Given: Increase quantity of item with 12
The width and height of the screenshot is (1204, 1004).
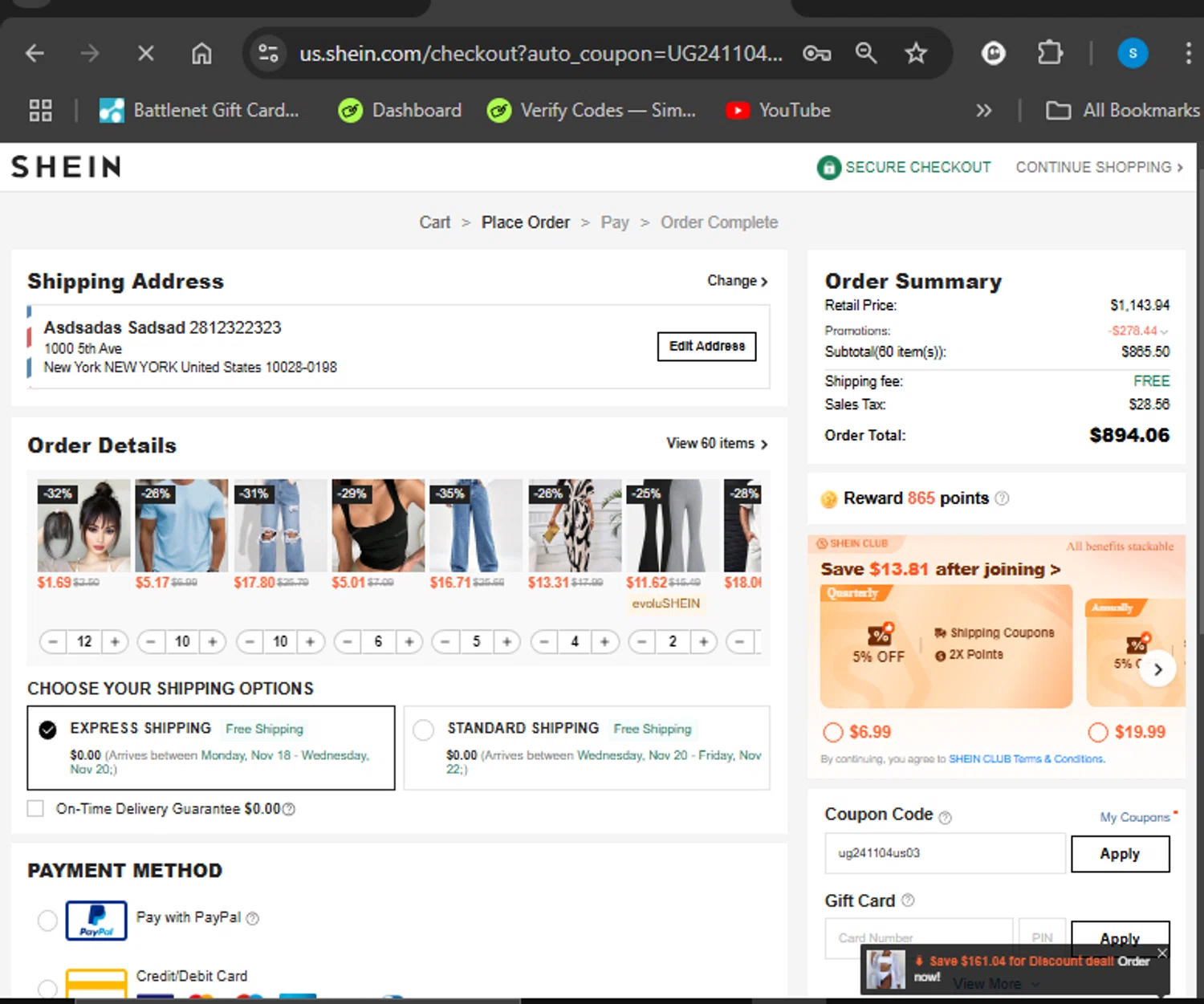Looking at the screenshot, I should coord(115,641).
